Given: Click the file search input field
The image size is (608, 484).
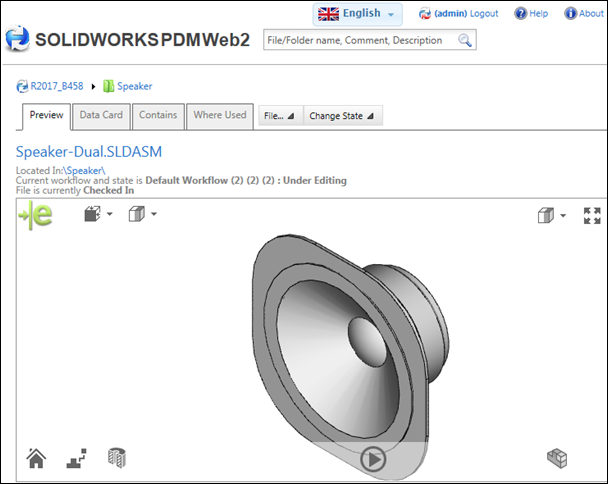Looking at the screenshot, I should 360,41.
